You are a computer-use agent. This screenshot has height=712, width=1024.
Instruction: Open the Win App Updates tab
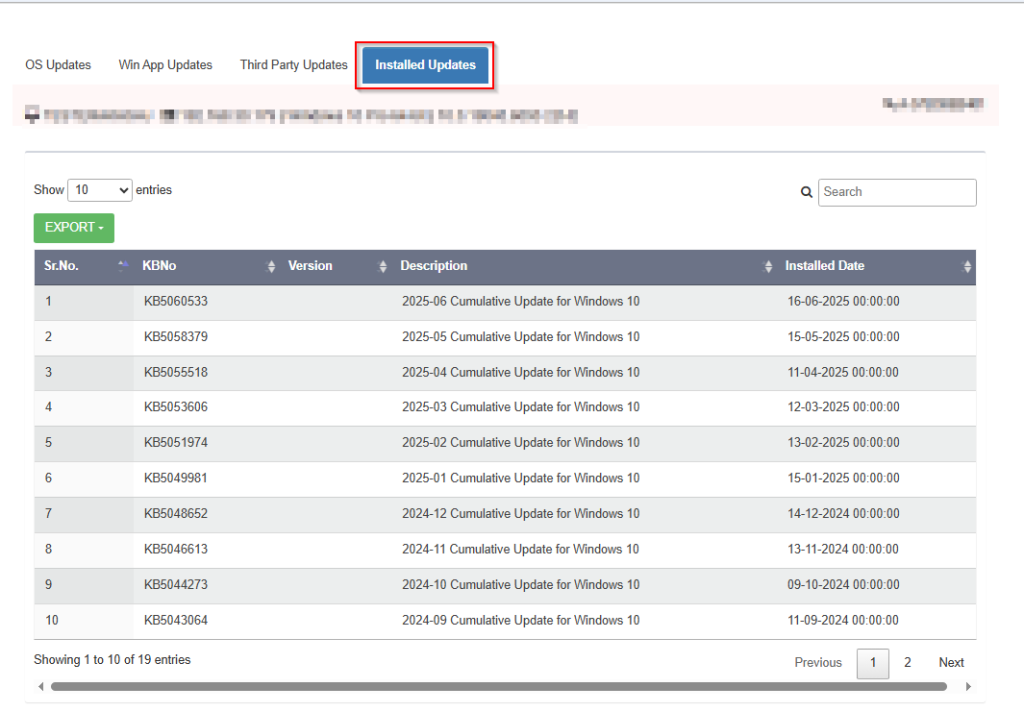165,65
